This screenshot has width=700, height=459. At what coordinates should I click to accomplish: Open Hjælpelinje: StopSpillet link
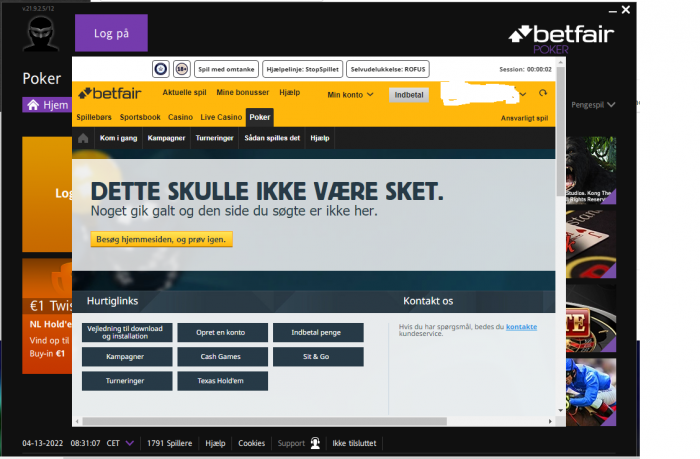[303, 69]
